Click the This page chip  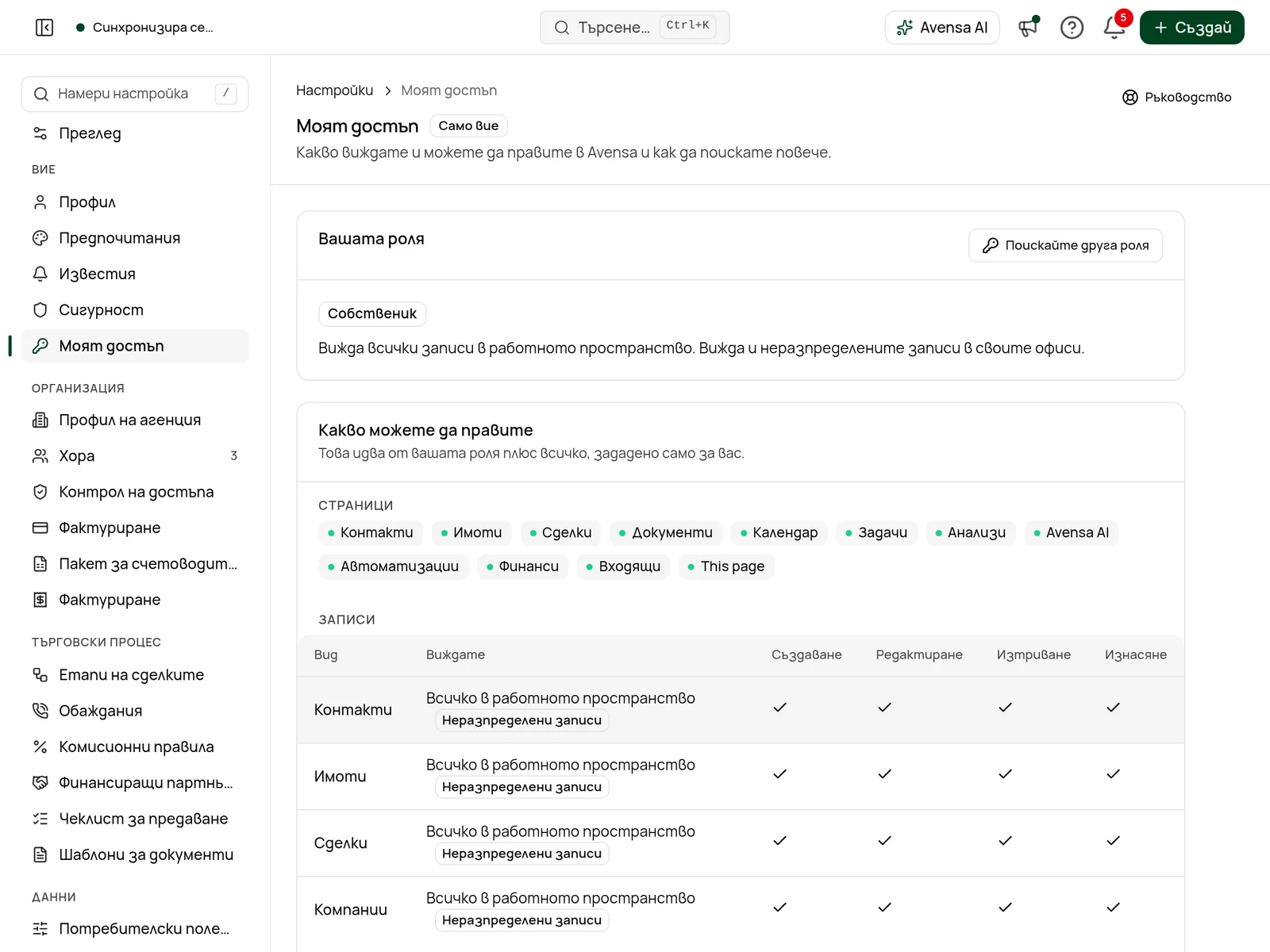pyautogui.click(x=726, y=566)
